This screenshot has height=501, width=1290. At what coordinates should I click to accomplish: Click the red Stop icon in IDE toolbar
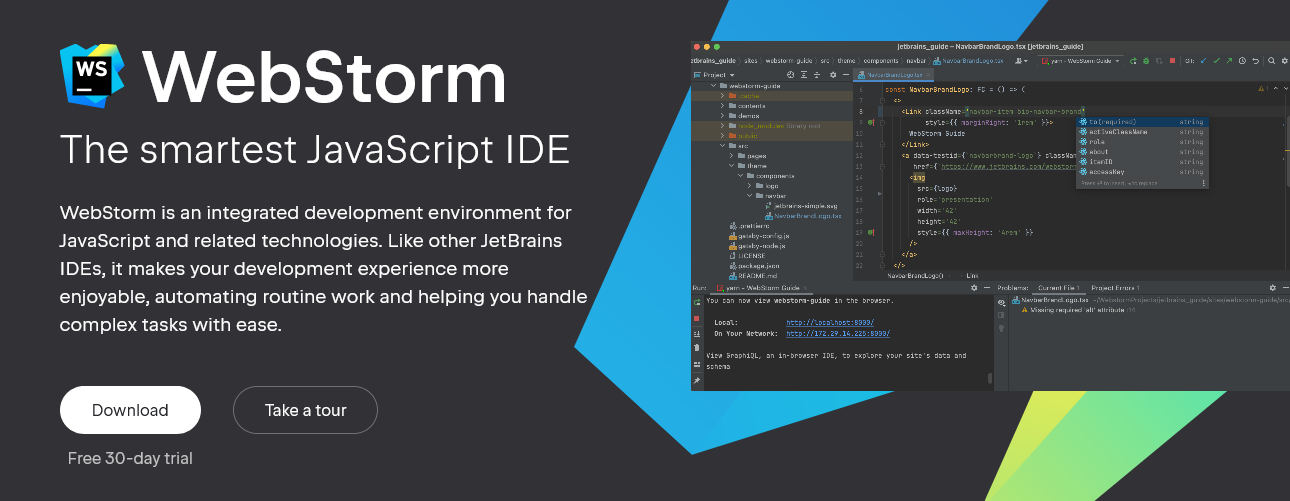click(x=1172, y=61)
